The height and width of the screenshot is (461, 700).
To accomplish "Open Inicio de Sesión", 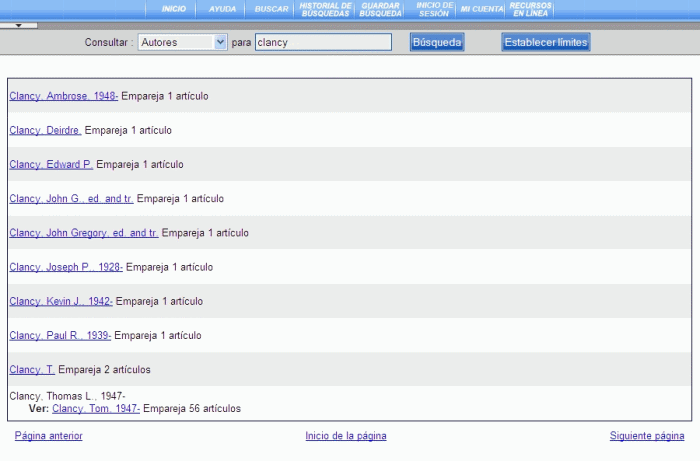I will 434,9.
